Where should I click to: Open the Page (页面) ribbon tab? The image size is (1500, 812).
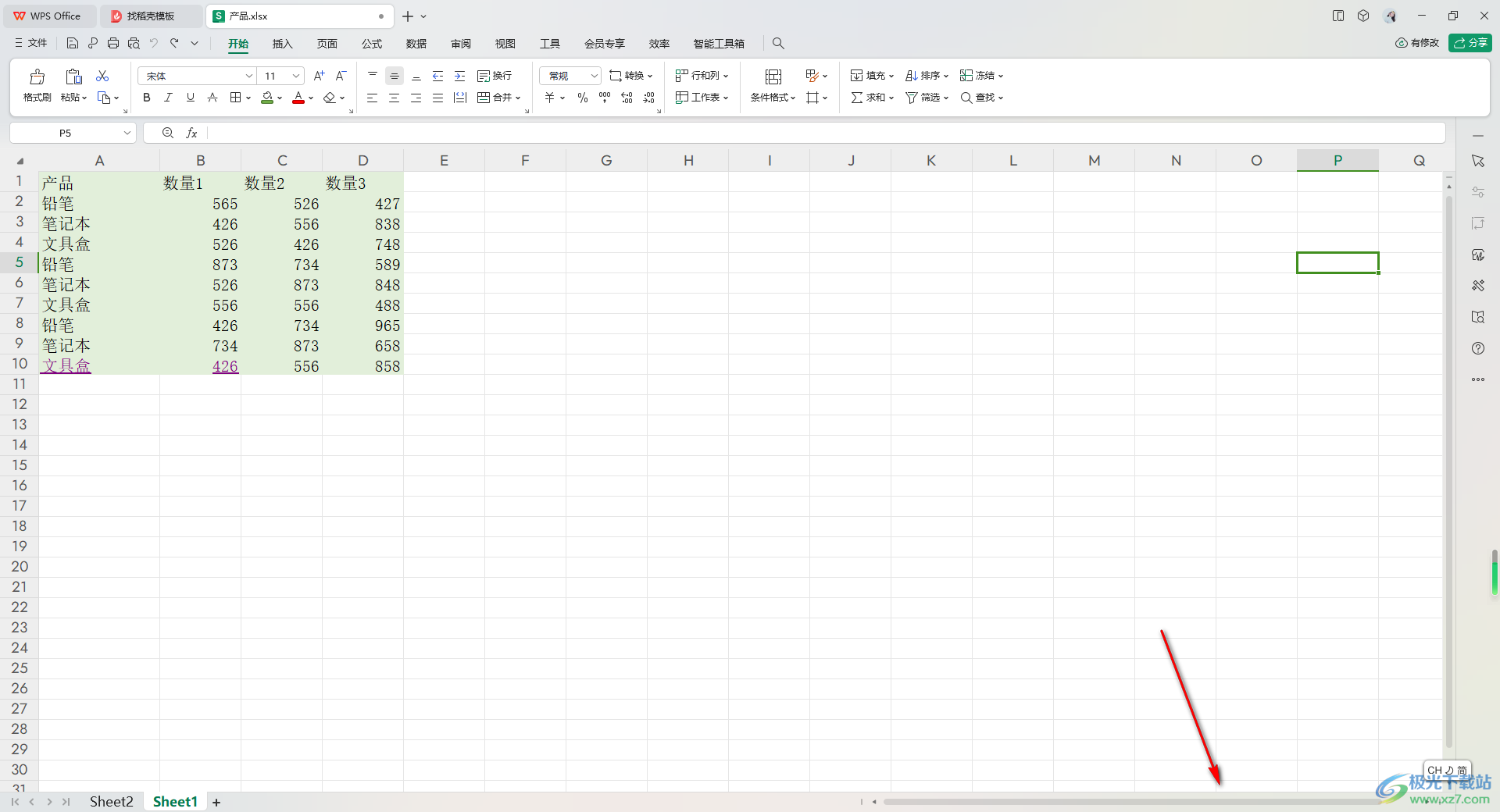click(327, 44)
